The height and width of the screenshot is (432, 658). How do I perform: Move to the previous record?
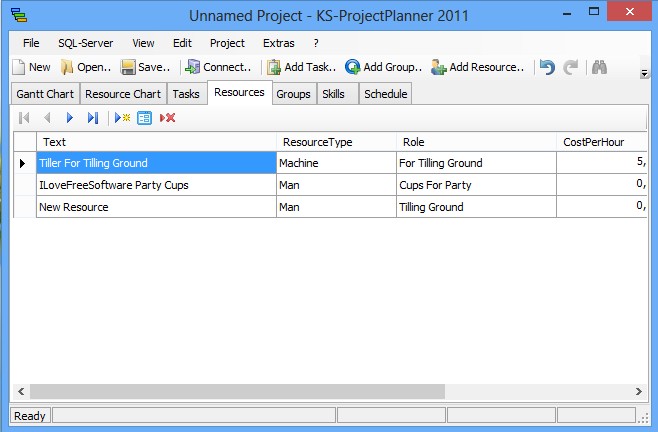[x=47, y=118]
